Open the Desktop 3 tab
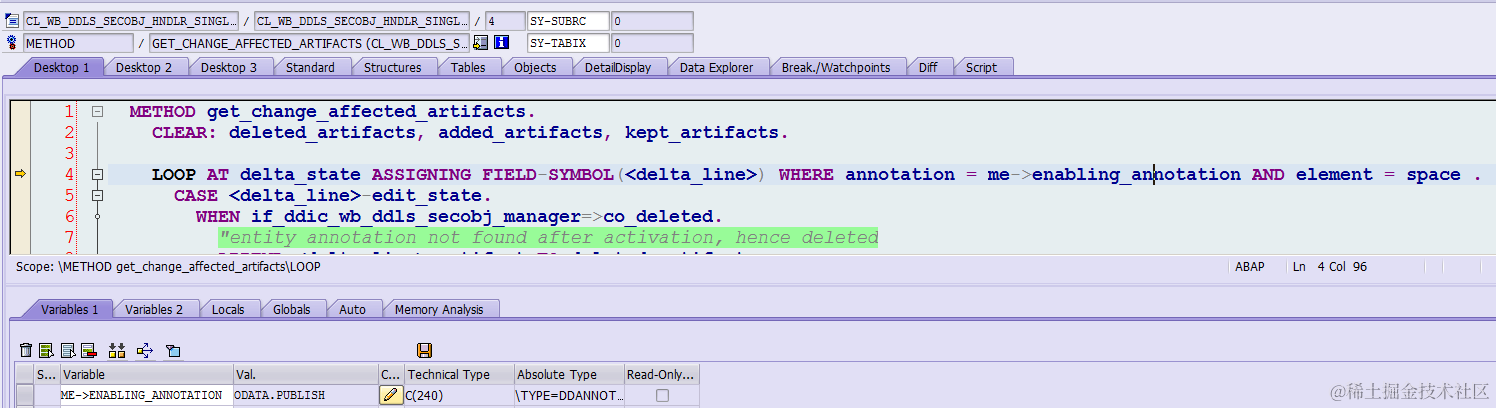Viewport: 1496px width, 408px height. tap(229, 67)
